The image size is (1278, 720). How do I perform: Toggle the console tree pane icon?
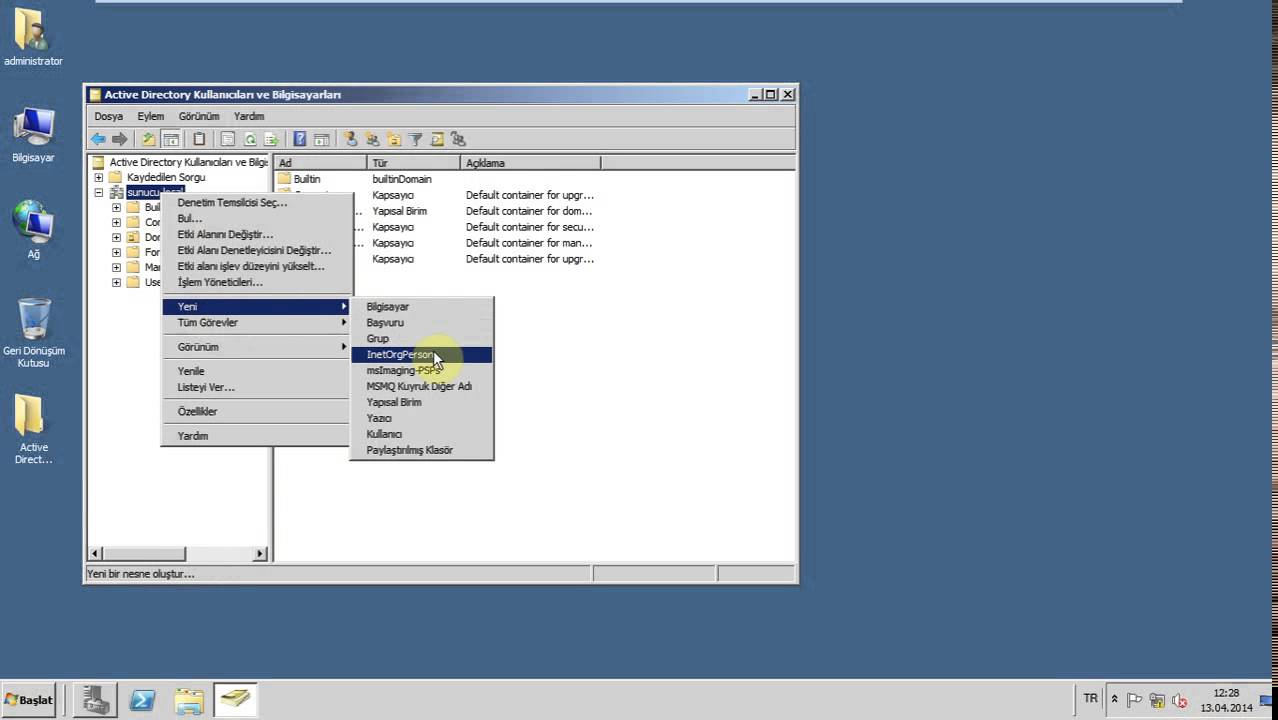(171, 139)
